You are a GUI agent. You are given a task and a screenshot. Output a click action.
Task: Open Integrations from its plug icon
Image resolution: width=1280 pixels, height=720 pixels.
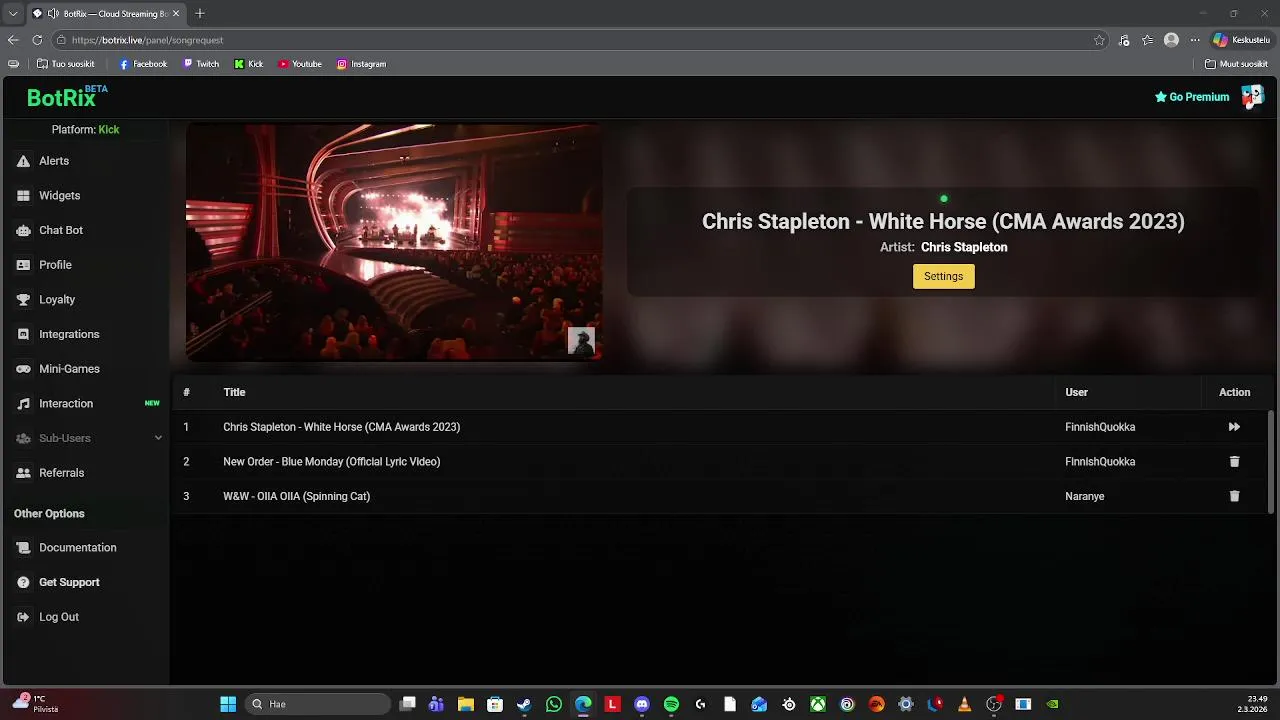23,334
